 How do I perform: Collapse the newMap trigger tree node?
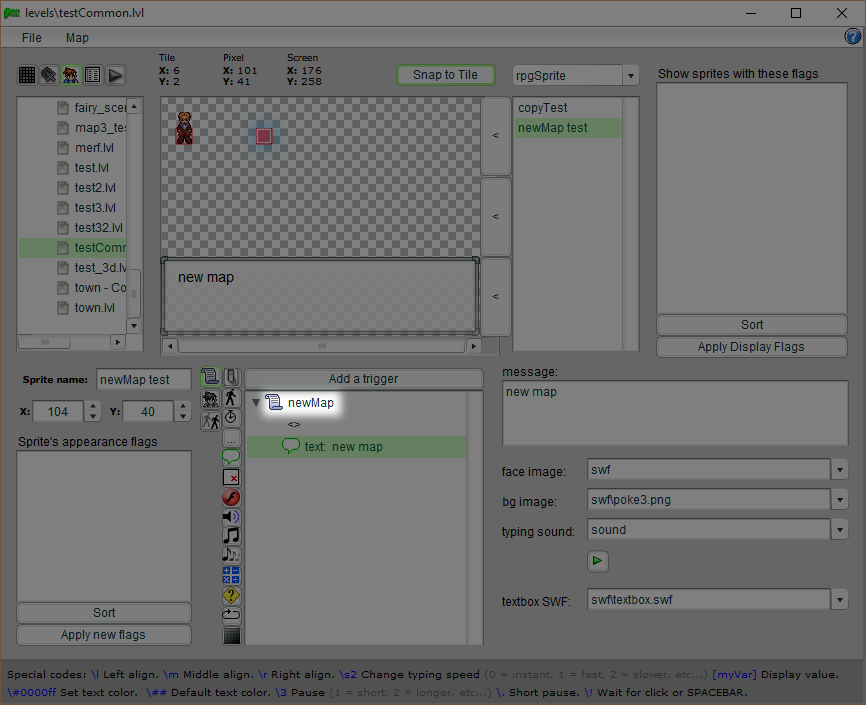(x=256, y=403)
